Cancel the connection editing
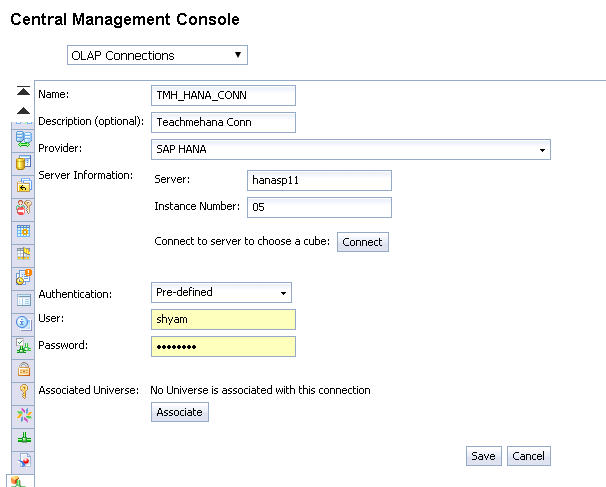 coord(528,456)
